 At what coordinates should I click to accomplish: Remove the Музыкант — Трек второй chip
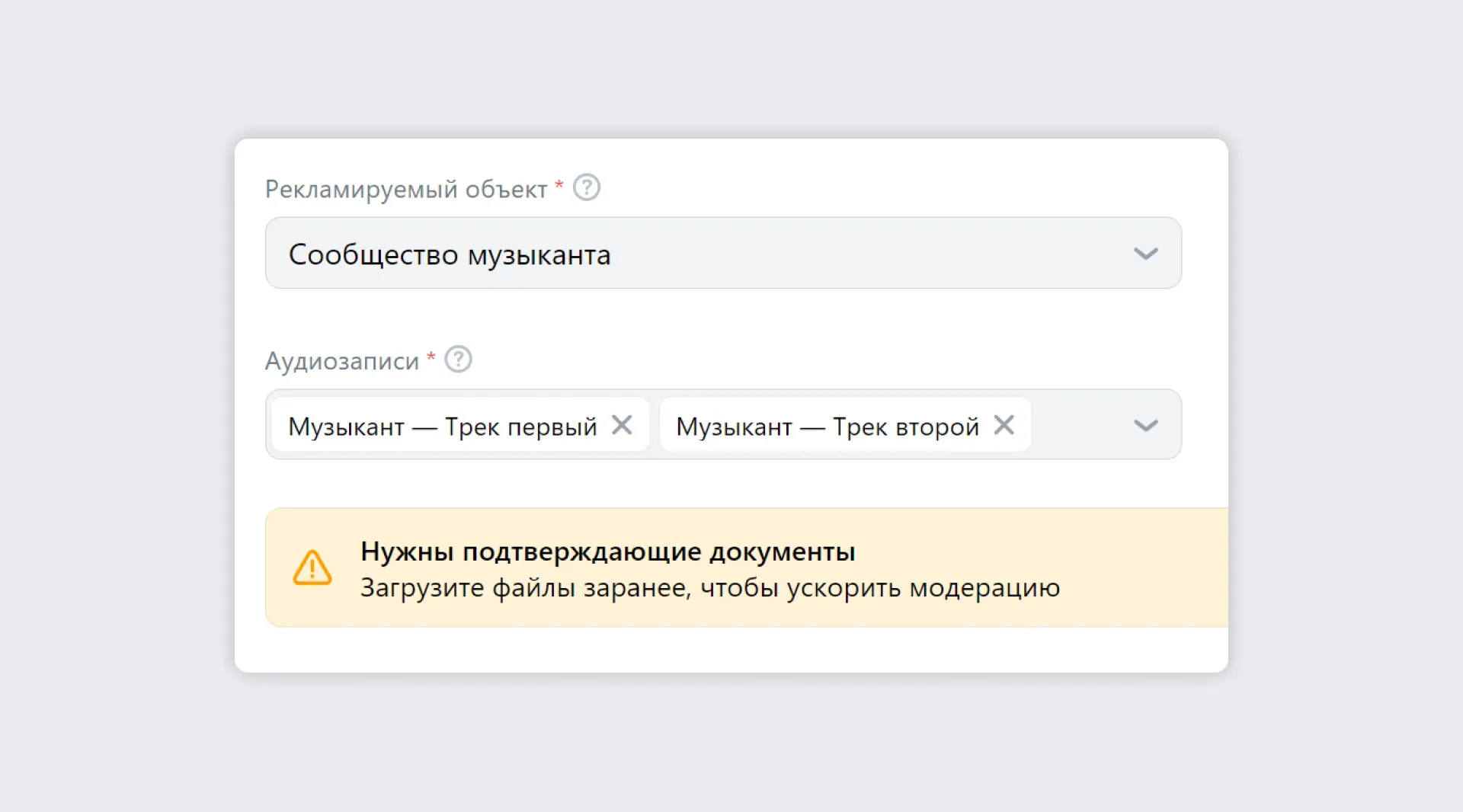point(1004,425)
